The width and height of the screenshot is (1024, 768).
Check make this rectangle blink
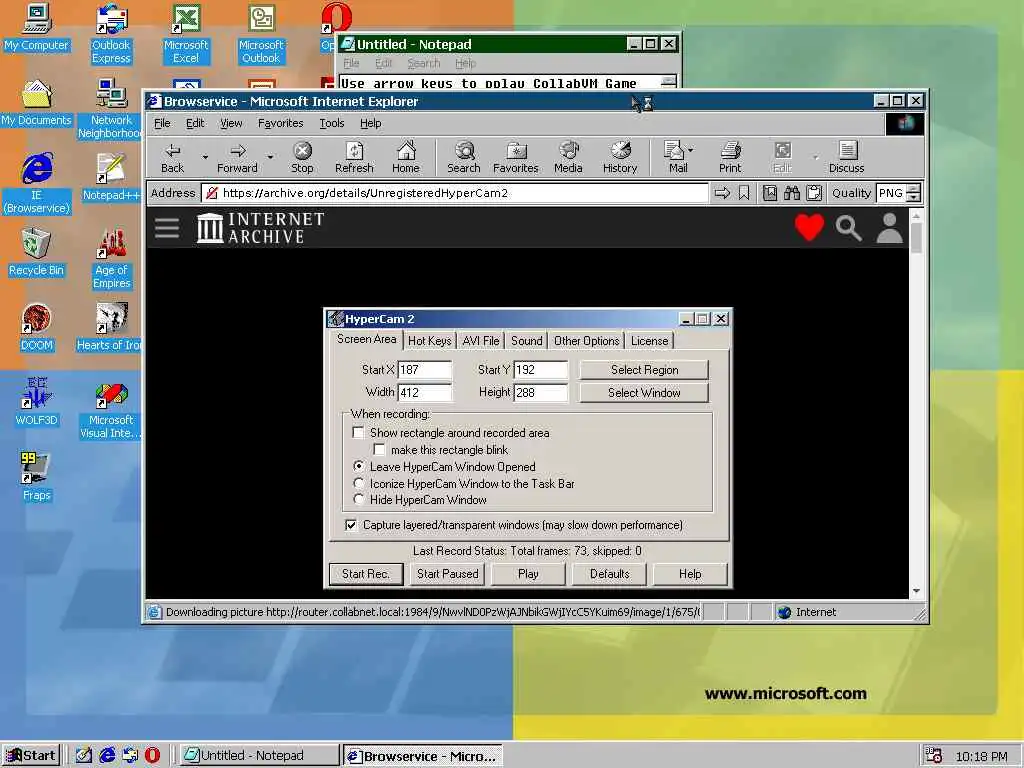(x=379, y=449)
